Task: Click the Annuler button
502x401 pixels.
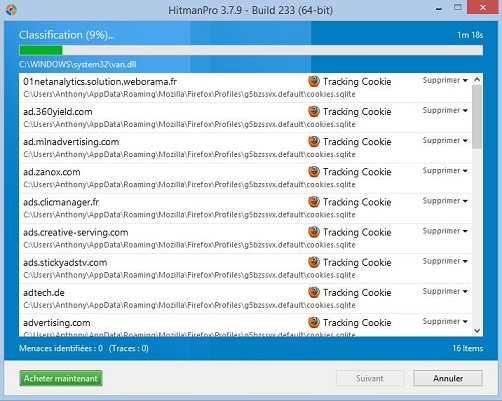Action: pyautogui.click(x=448, y=378)
